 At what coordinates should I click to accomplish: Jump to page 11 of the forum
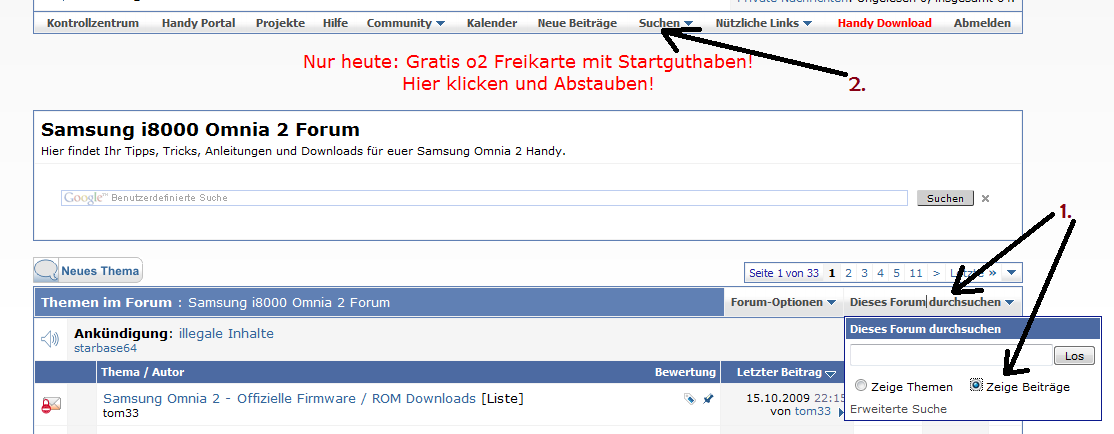(x=916, y=273)
